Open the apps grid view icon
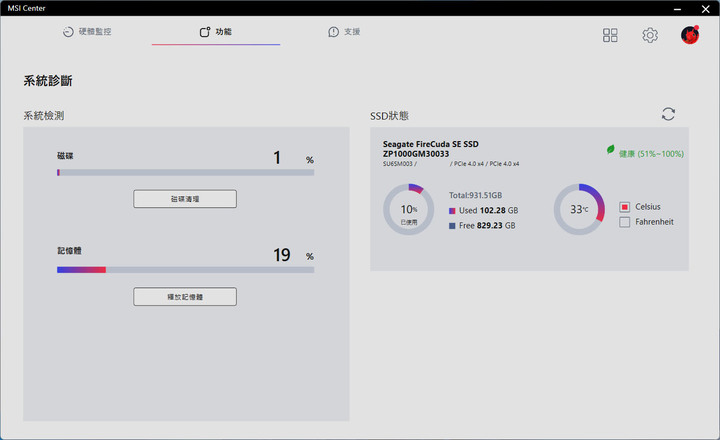720x440 pixels. point(610,35)
